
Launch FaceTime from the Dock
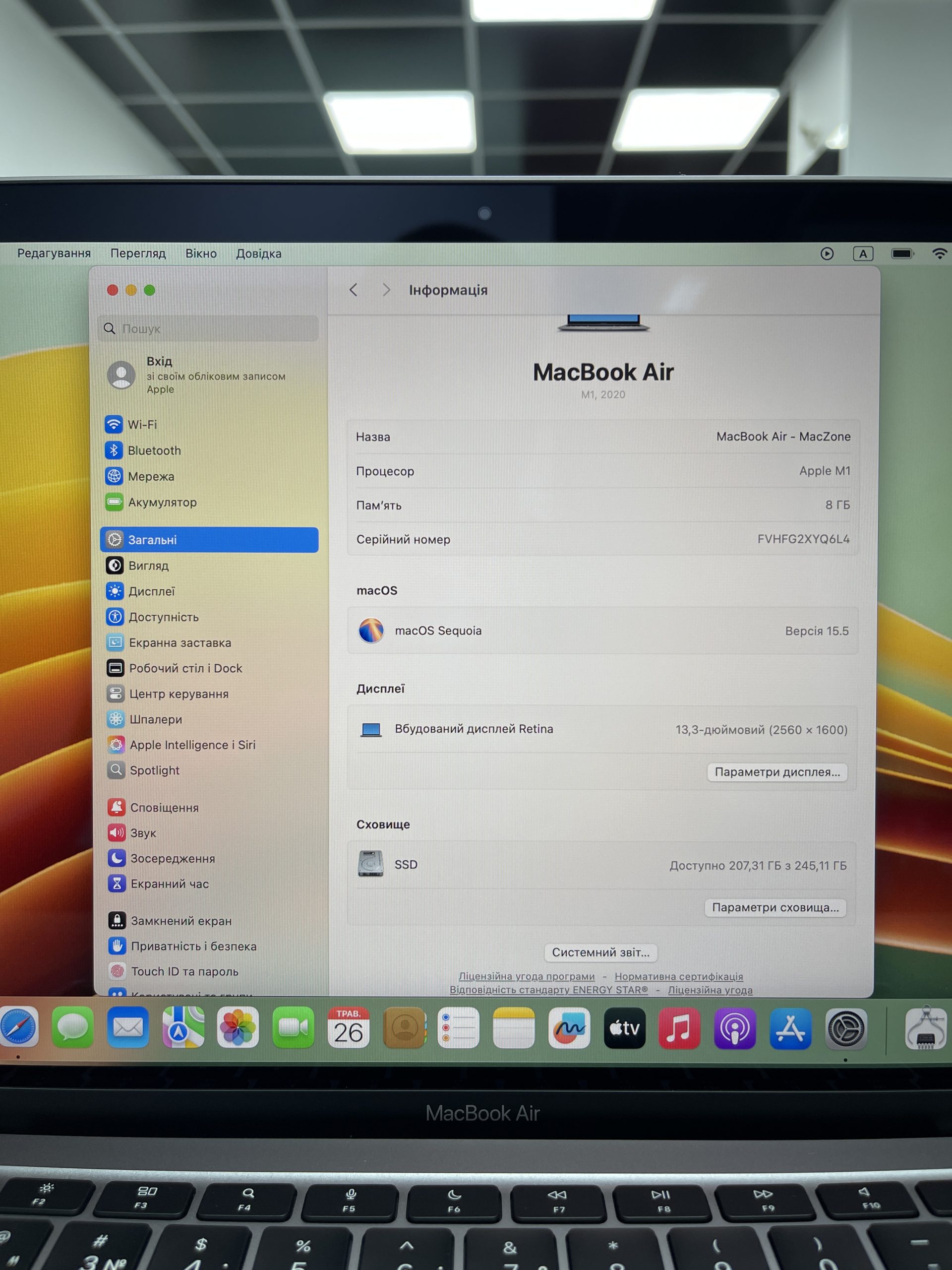coord(293,1028)
